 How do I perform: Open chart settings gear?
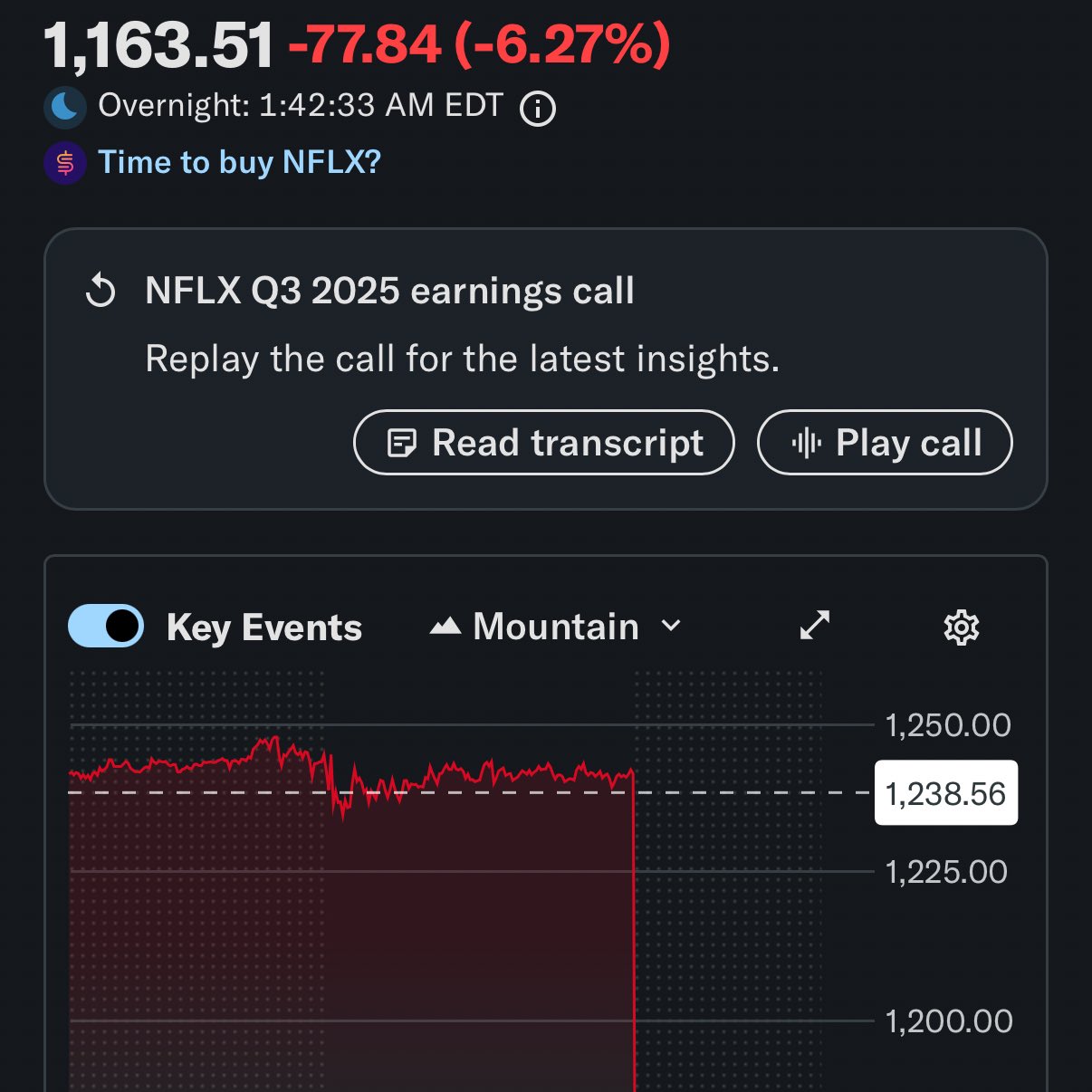click(961, 627)
